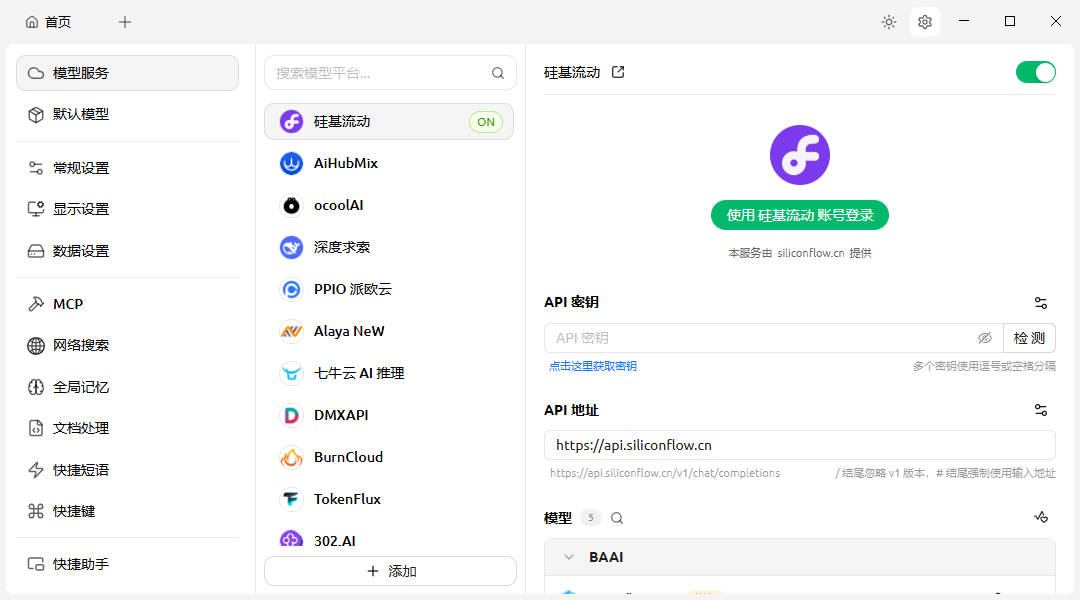Run the model health check icon next to 模型
The width and height of the screenshot is (1080, 600).
click(1041, 517)
